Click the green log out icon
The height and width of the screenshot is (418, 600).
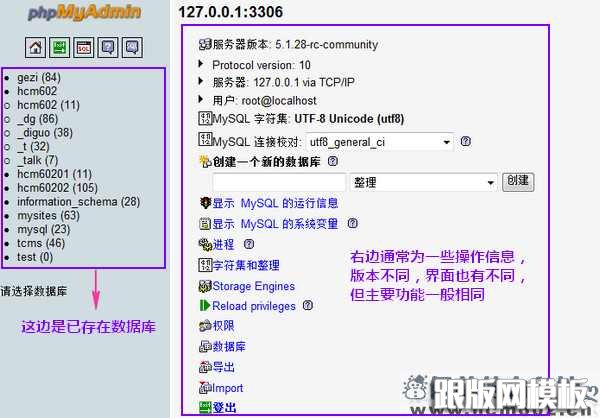coord(59,47)
